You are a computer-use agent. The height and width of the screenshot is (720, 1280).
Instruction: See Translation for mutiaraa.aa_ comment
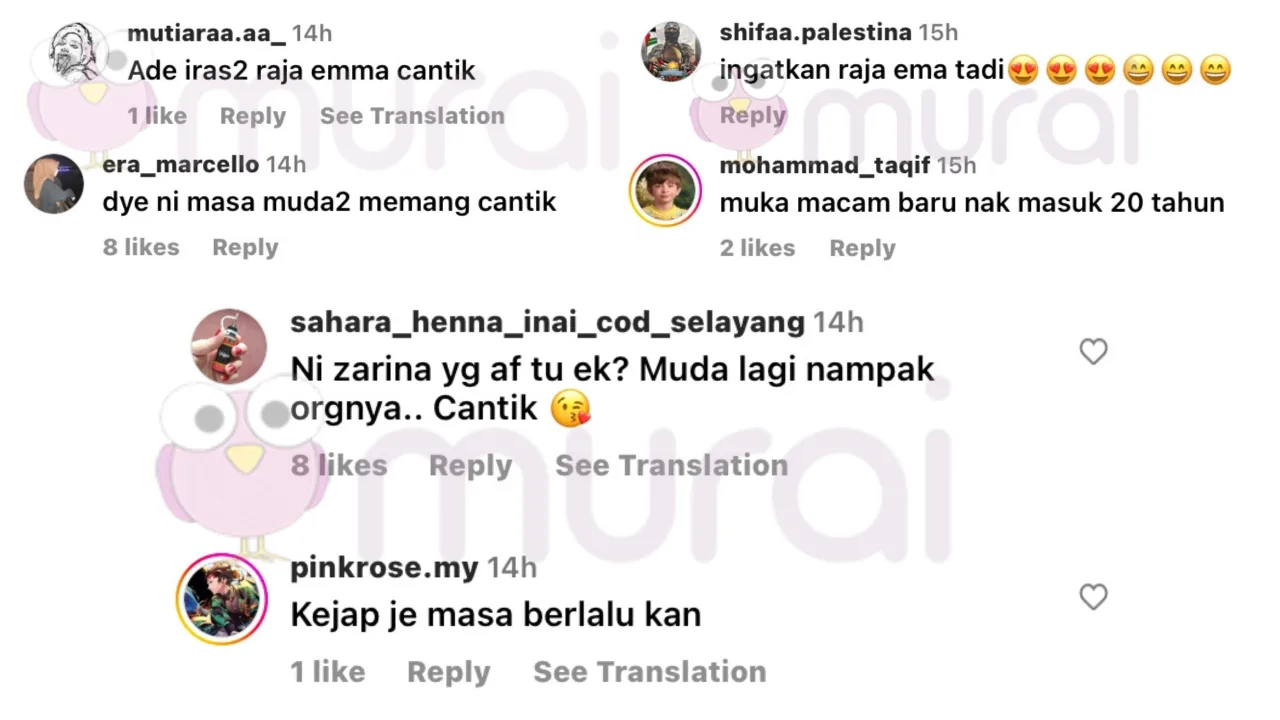(412, 116)
